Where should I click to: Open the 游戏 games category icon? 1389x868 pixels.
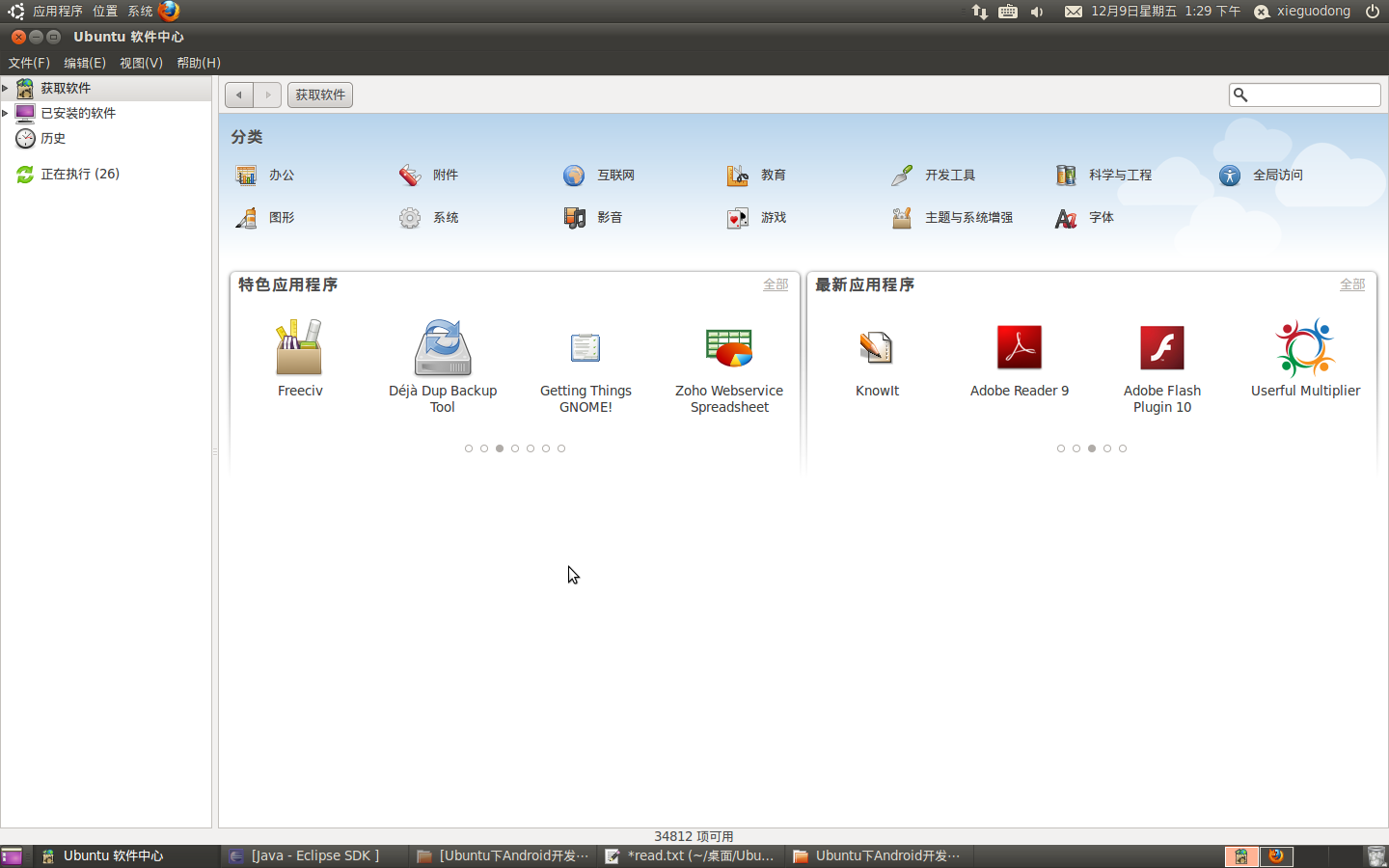click(738, 218)
